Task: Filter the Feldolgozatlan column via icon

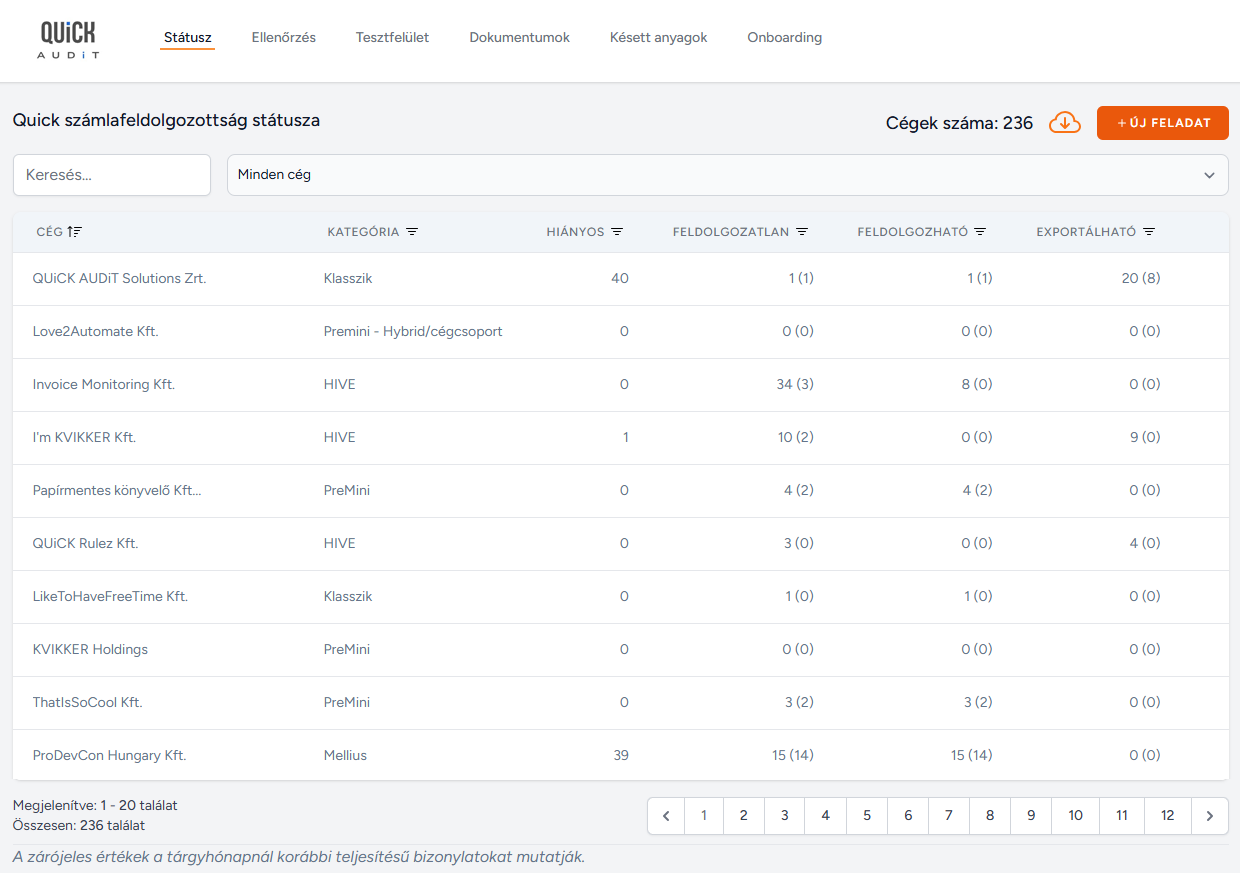Action: [802, 232]
